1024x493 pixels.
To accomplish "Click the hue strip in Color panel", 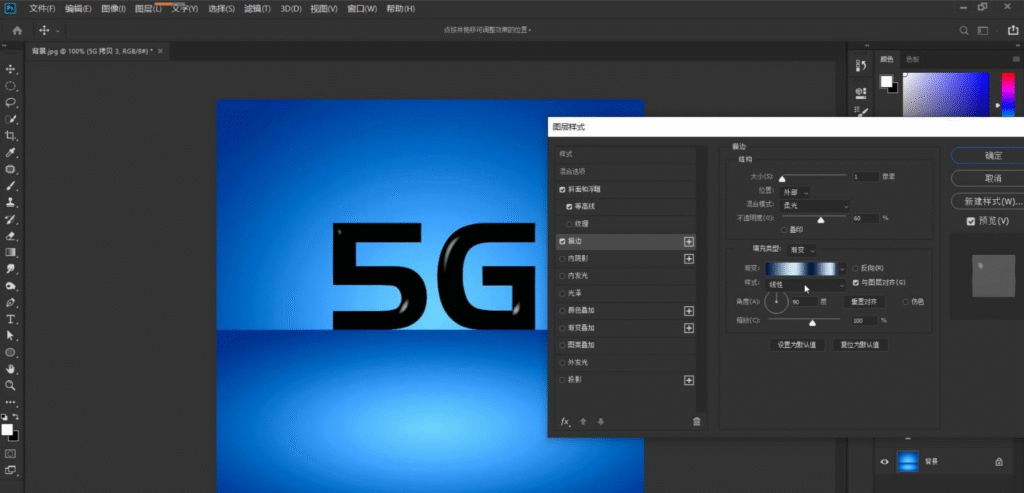I will point(1009,95).
